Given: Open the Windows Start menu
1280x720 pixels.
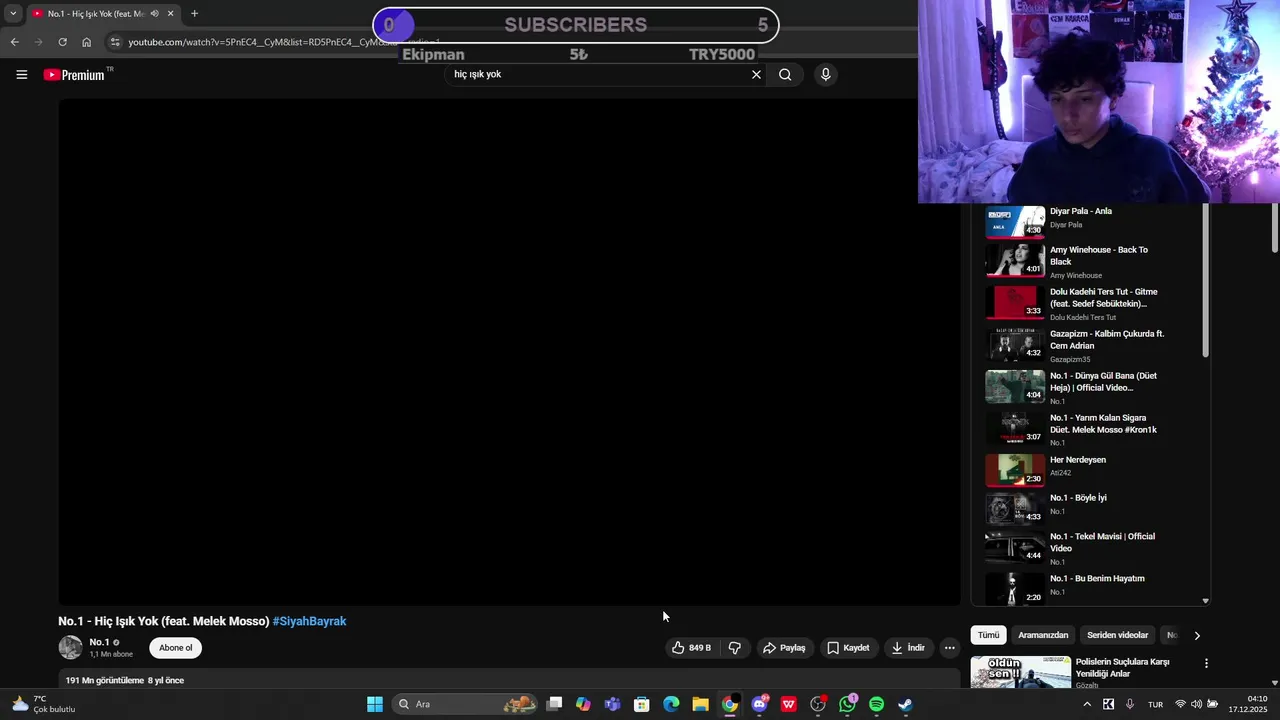Looking at the screenshot, I should 375,704.
